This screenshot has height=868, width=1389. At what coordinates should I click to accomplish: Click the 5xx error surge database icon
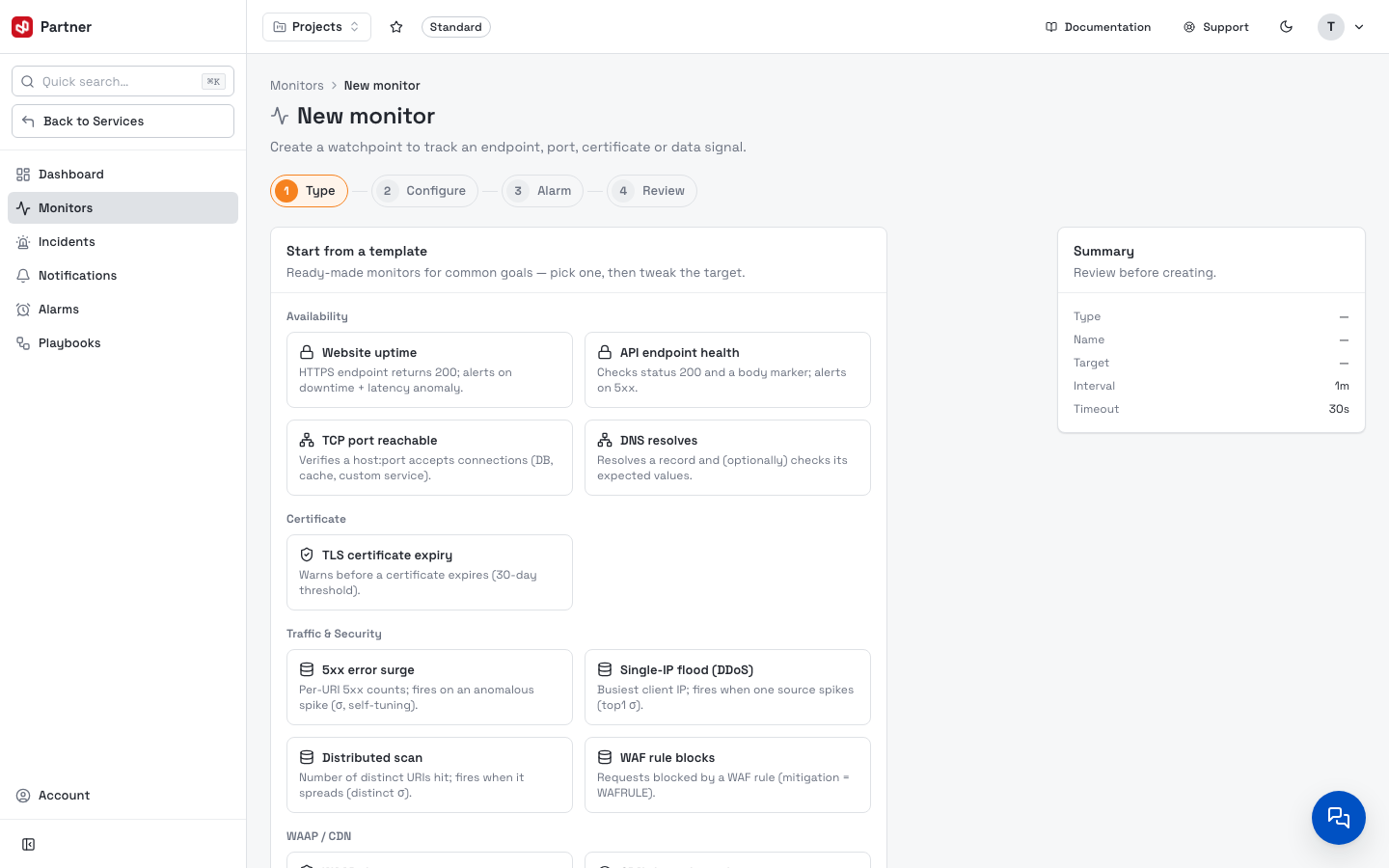coord(307,670)
